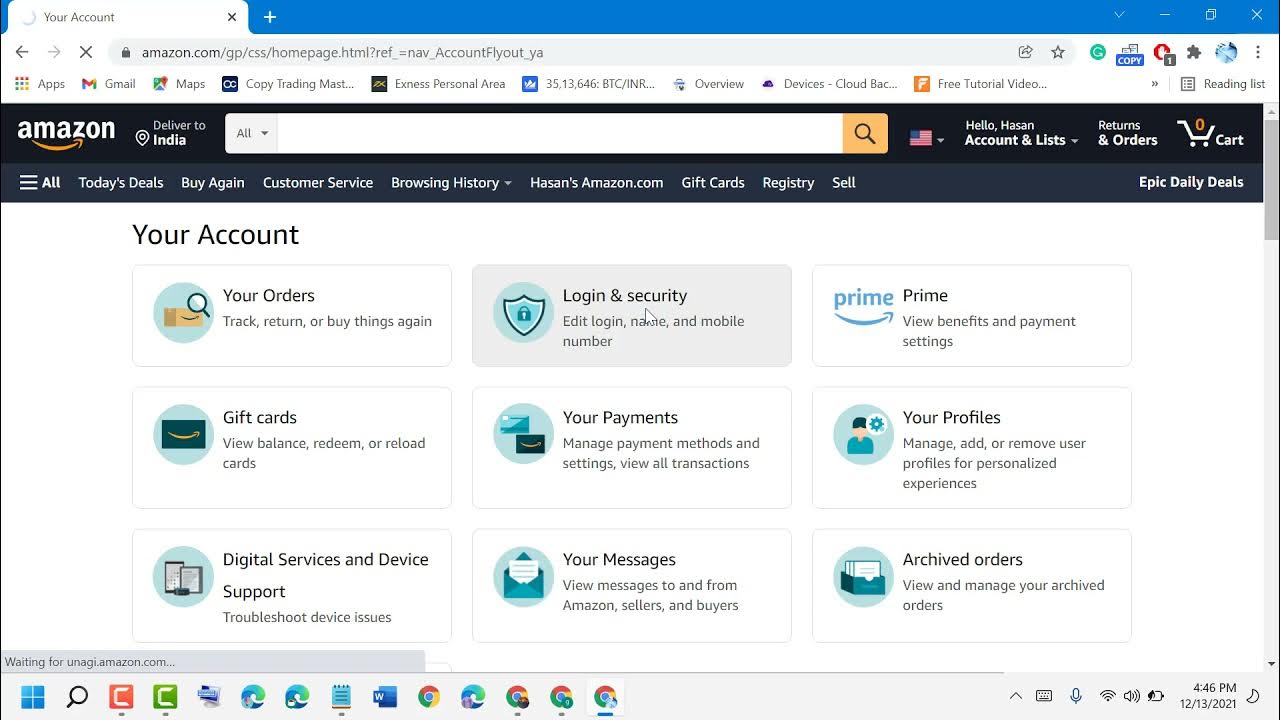The height and width of the screenshot is (720, 1280).
Task: Click the search magnifier button
Action: point(865,133)
